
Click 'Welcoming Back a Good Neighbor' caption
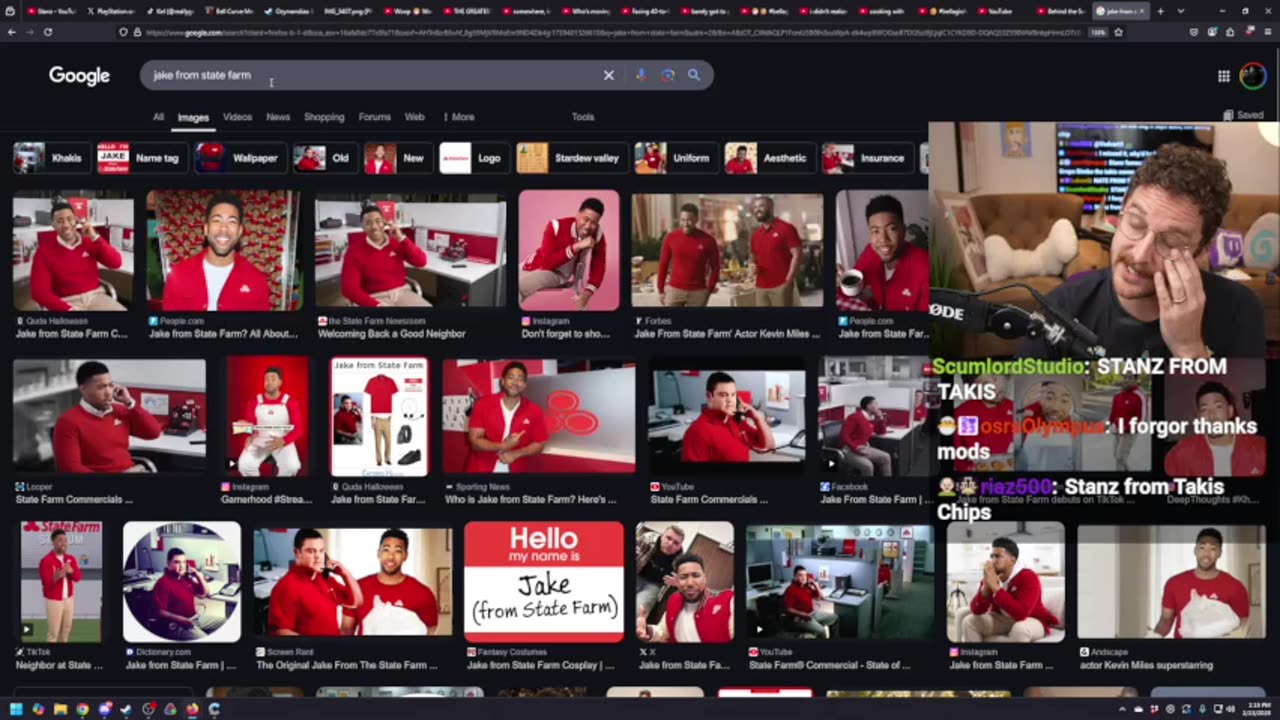click(391, 334)
